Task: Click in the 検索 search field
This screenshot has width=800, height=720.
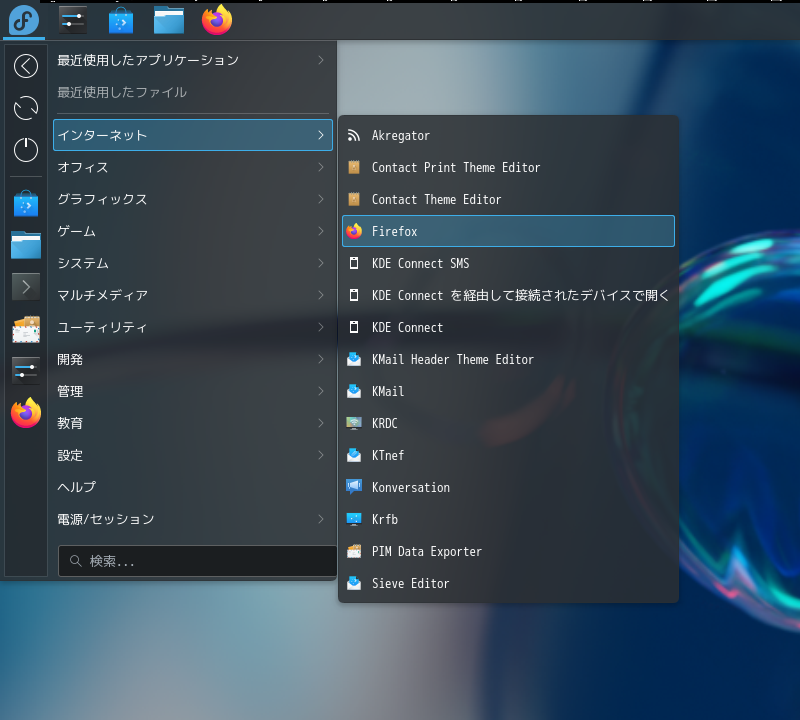Action: point(197,561)
